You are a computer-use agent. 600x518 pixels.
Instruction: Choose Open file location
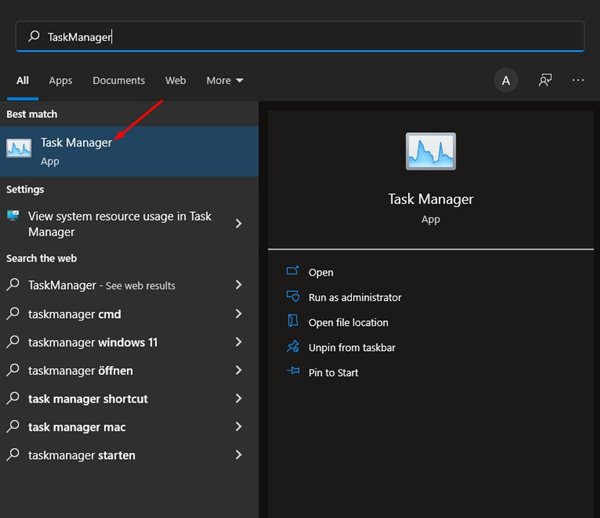click(348, 323)
